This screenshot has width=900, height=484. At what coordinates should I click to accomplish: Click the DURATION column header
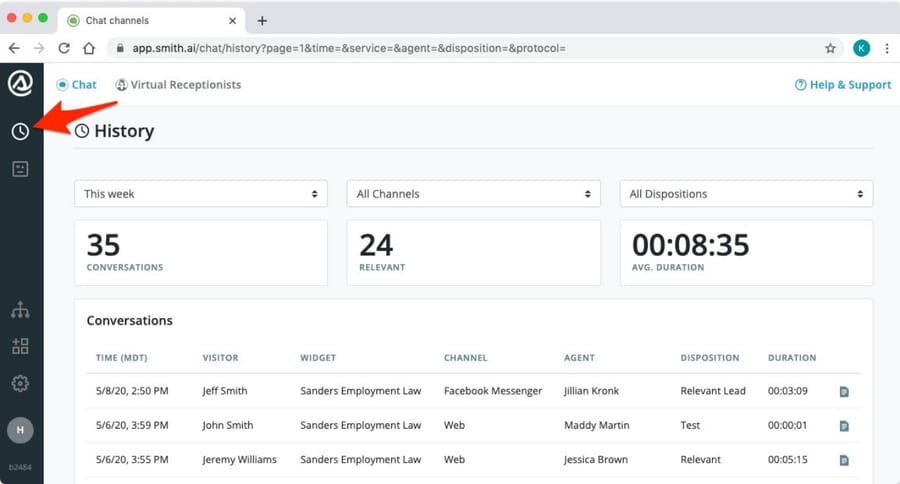point(792,358)
